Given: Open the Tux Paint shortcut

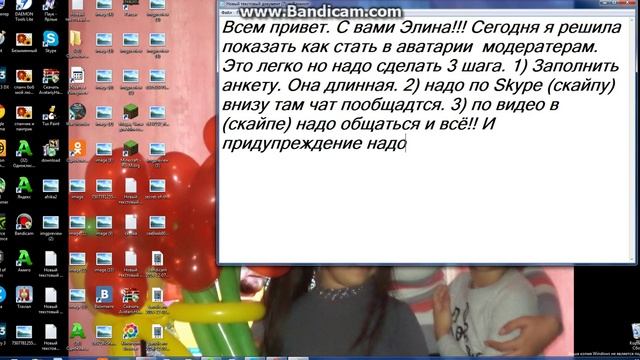Looking at the screenshot, I should [x=51, y=115].
